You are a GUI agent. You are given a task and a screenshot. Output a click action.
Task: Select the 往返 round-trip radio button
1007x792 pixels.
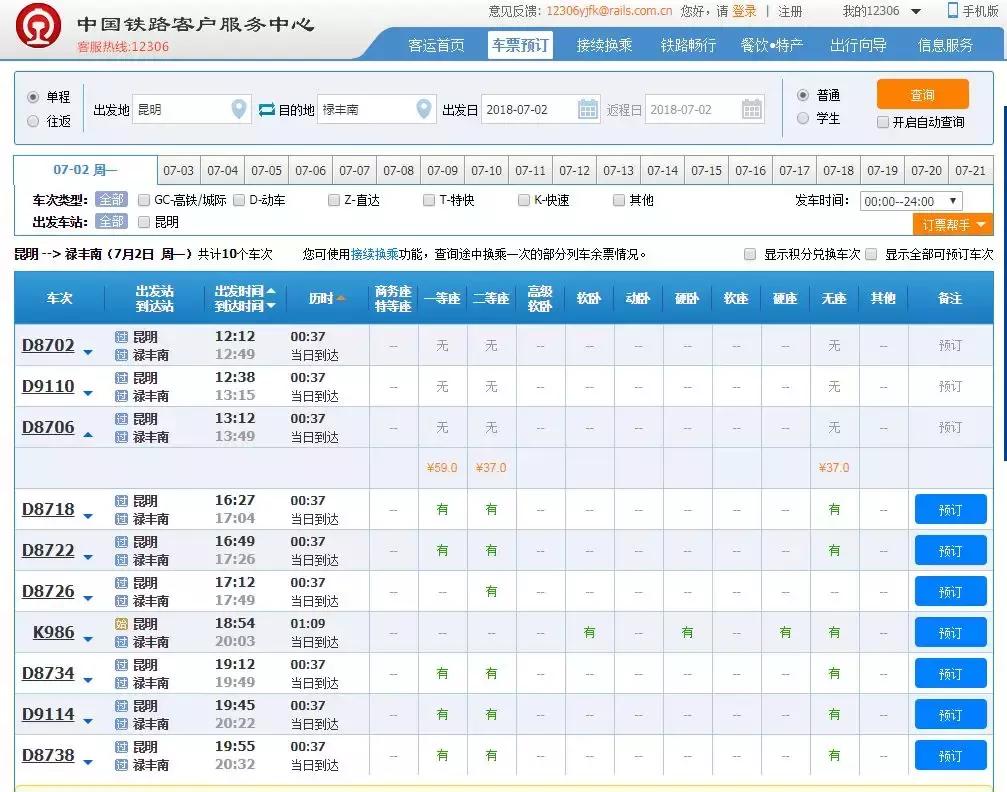[33, 121]
